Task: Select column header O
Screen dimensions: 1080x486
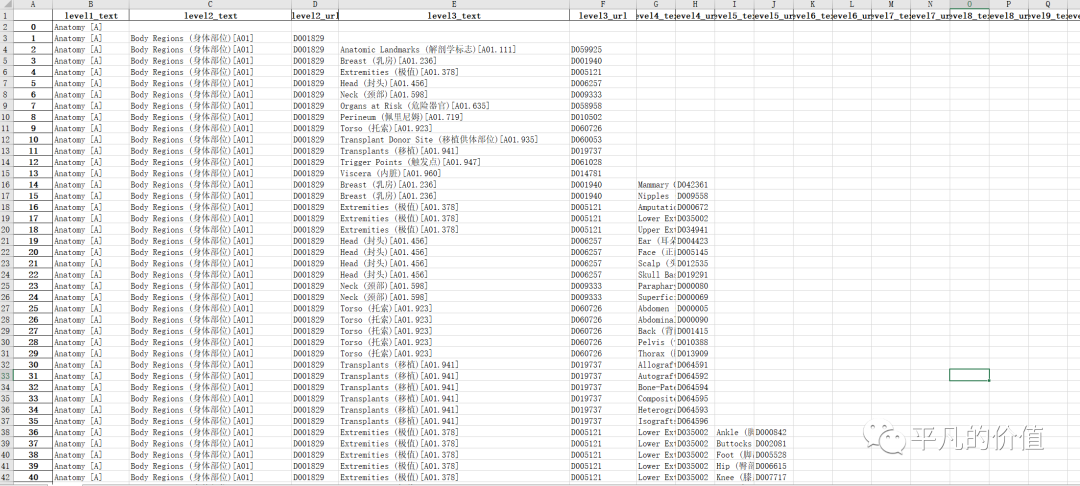Action: tap(969, 5)
